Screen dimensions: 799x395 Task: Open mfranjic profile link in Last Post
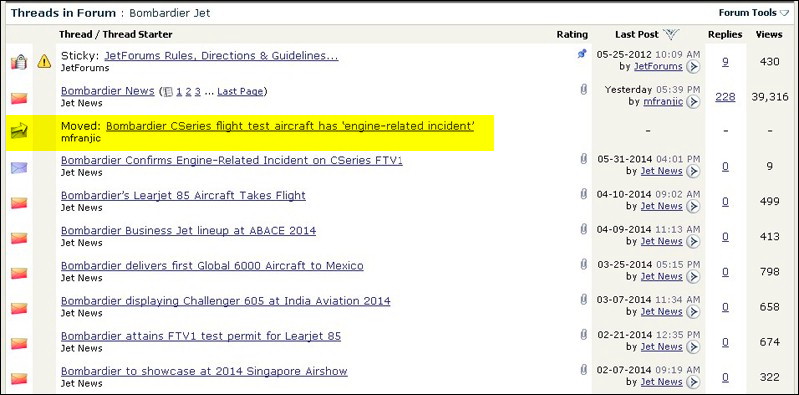pyautogui.click(x=663, y=101)
